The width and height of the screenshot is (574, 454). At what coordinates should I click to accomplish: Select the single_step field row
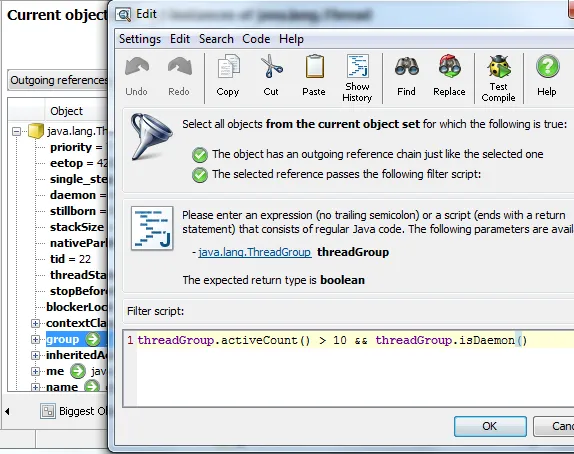click(78, 179)
